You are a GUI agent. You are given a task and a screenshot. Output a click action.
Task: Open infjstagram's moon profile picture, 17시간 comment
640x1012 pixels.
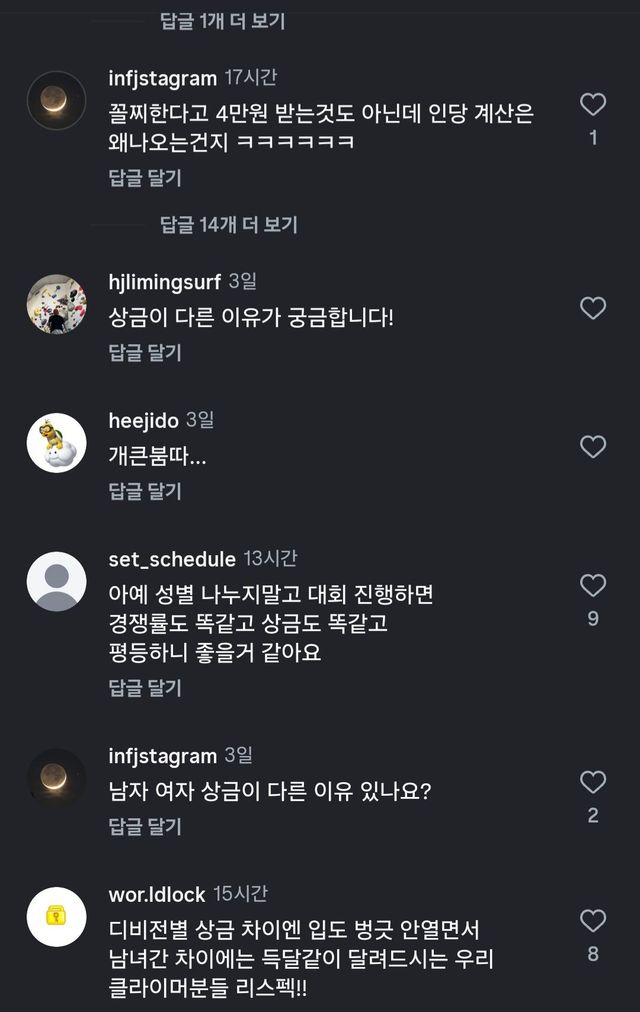56,100
